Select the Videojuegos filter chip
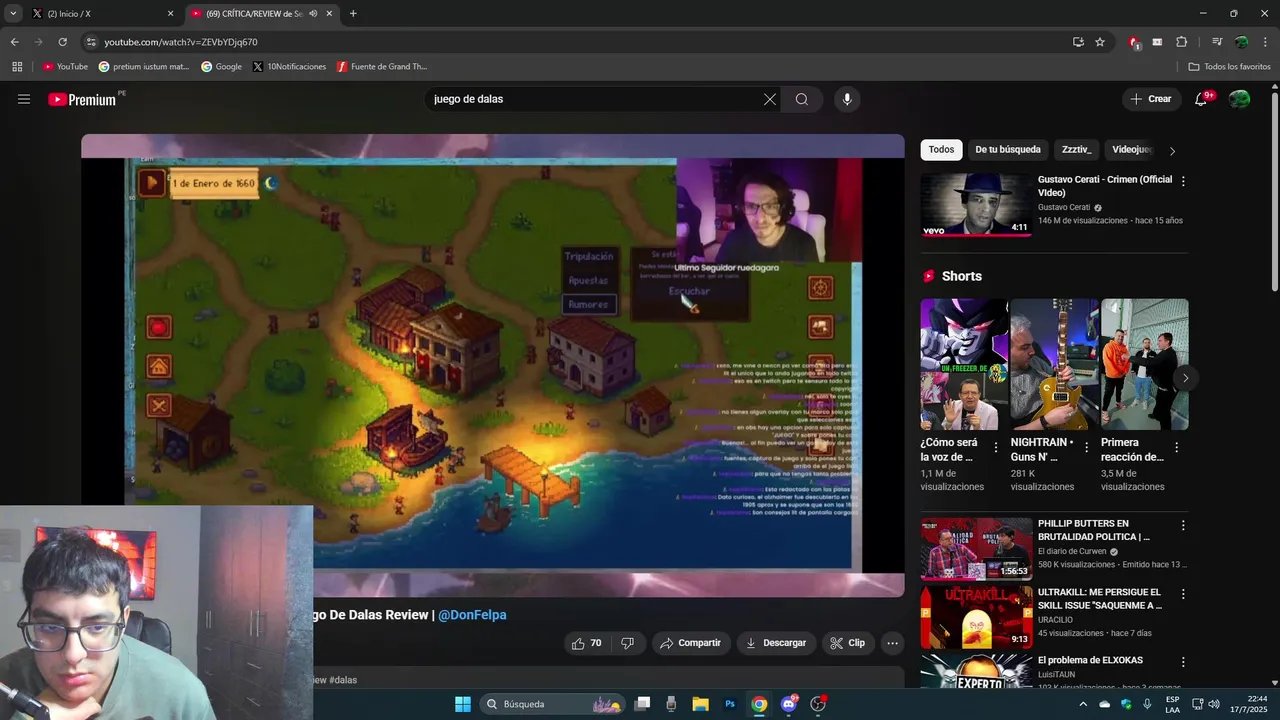 point(1132,150)
